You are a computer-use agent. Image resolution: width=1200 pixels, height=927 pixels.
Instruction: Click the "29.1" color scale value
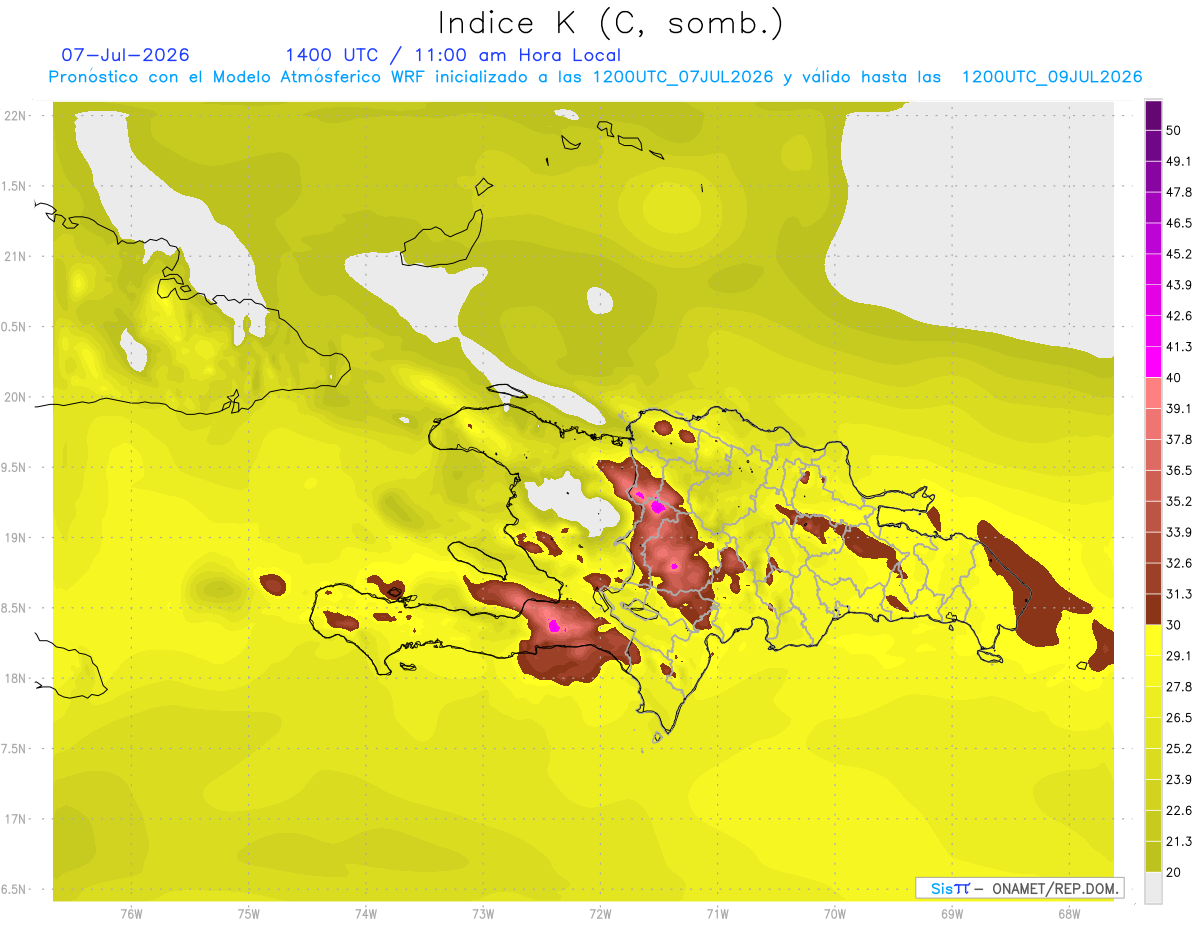point(1179,656)
